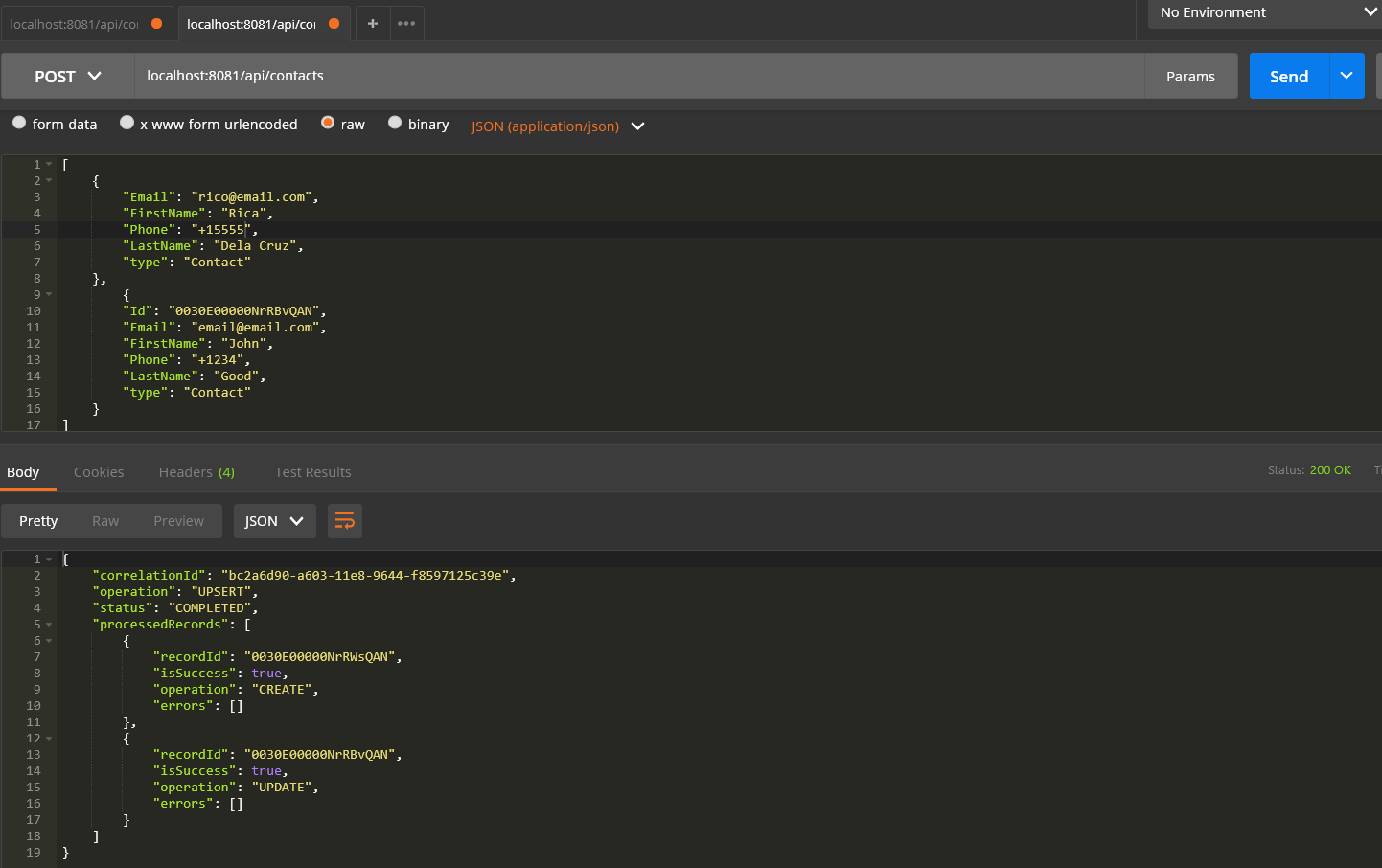
Task: Collapse the second object at line 9
Action: pos(49,295)
